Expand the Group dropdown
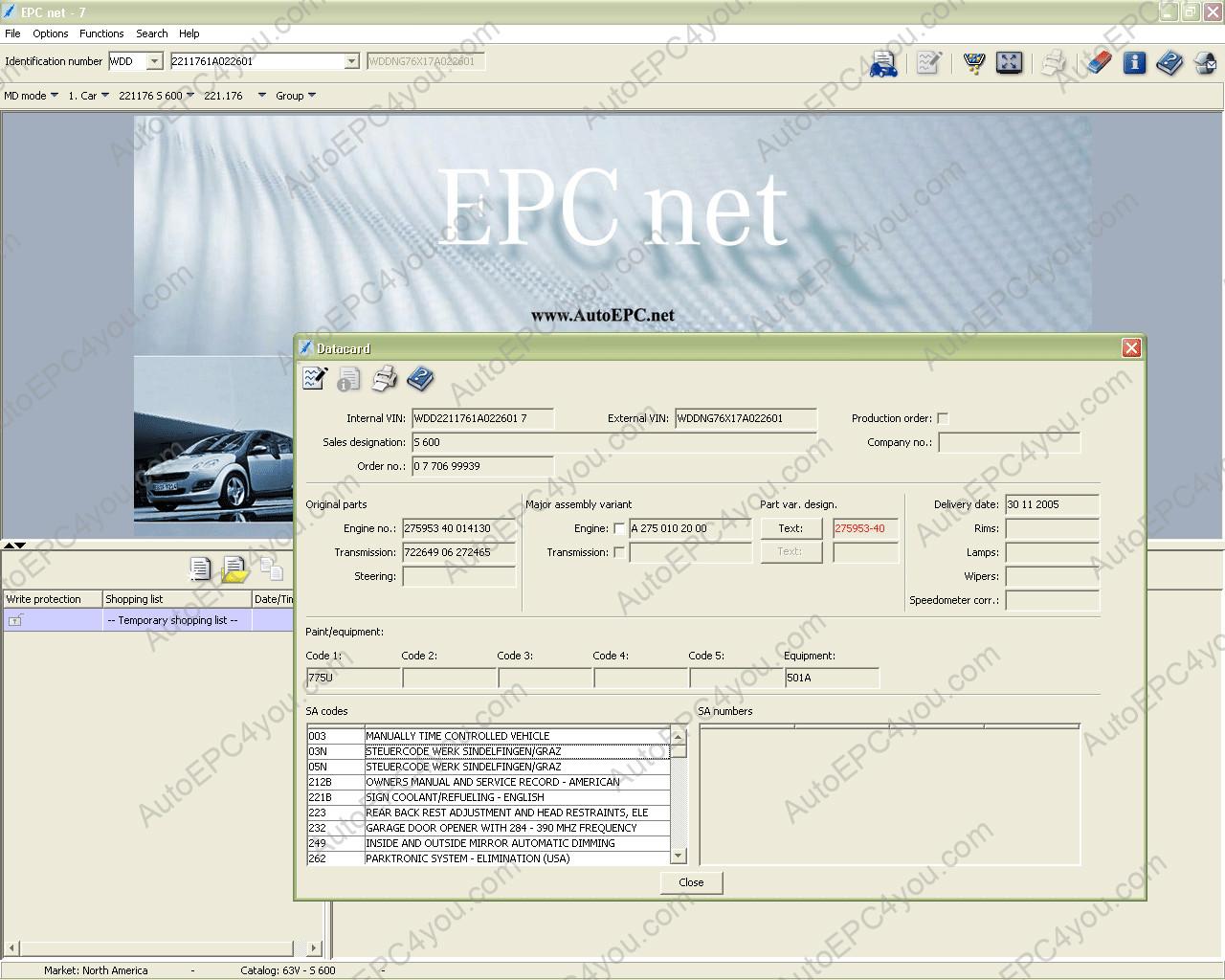Image resolution: width=1225 pixels, height=980 pixels. pyautogui.click(x=295, y=96)
